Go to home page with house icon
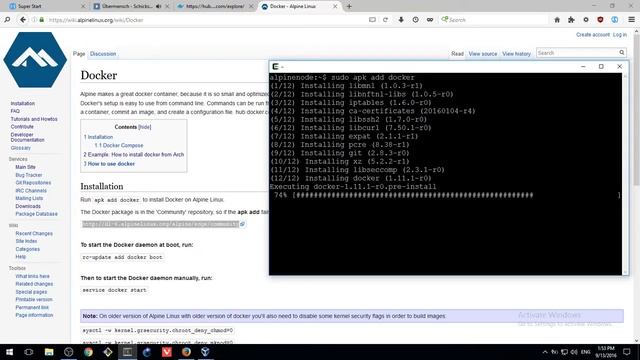The image size is (640, 360). coord(557,20)
